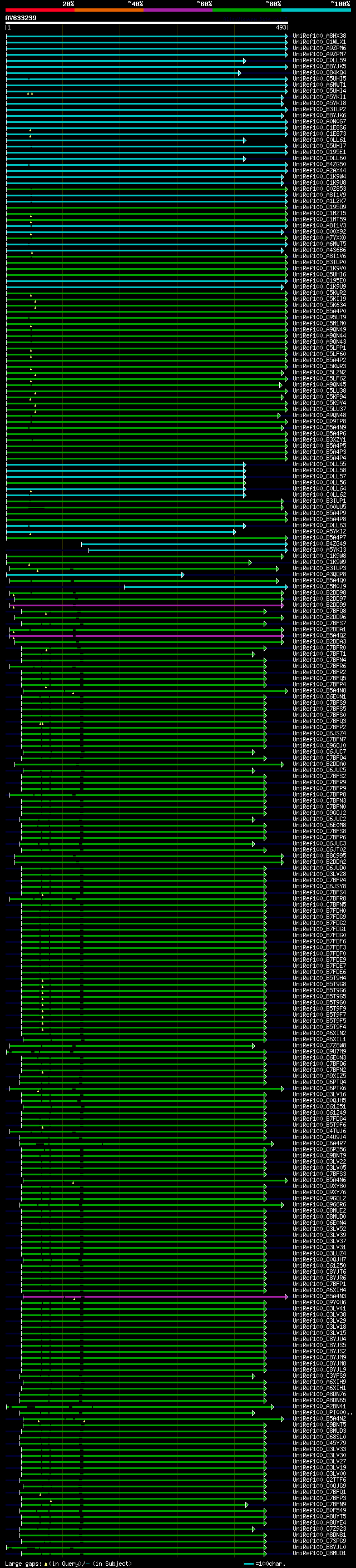Open the UniRef100_C0LL64 entry

[x=319, y=488]
